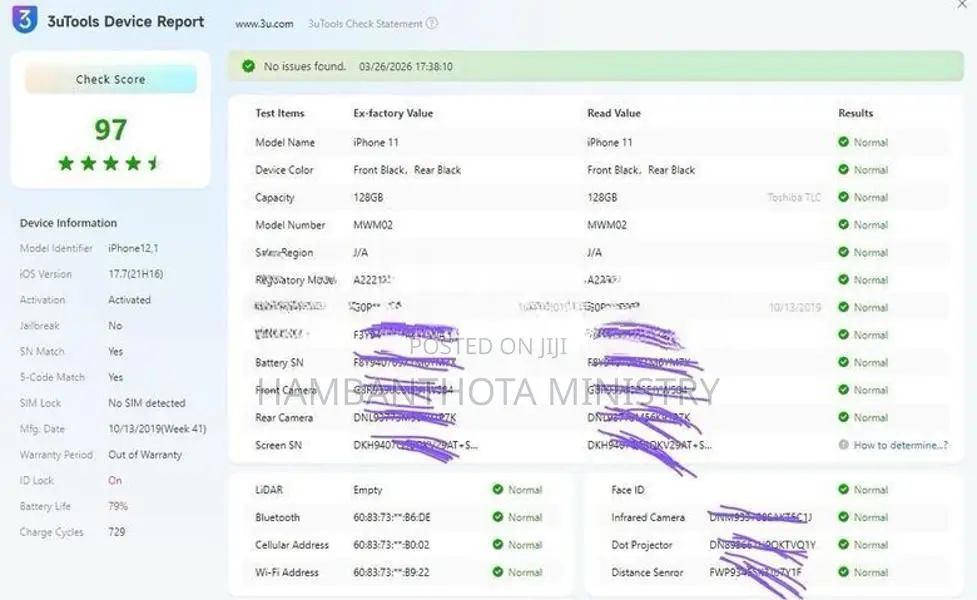The height and width of the screenshot is (600, 977).
Task: Click the Check Statement help question-mark icon
Action: (431, 23)
